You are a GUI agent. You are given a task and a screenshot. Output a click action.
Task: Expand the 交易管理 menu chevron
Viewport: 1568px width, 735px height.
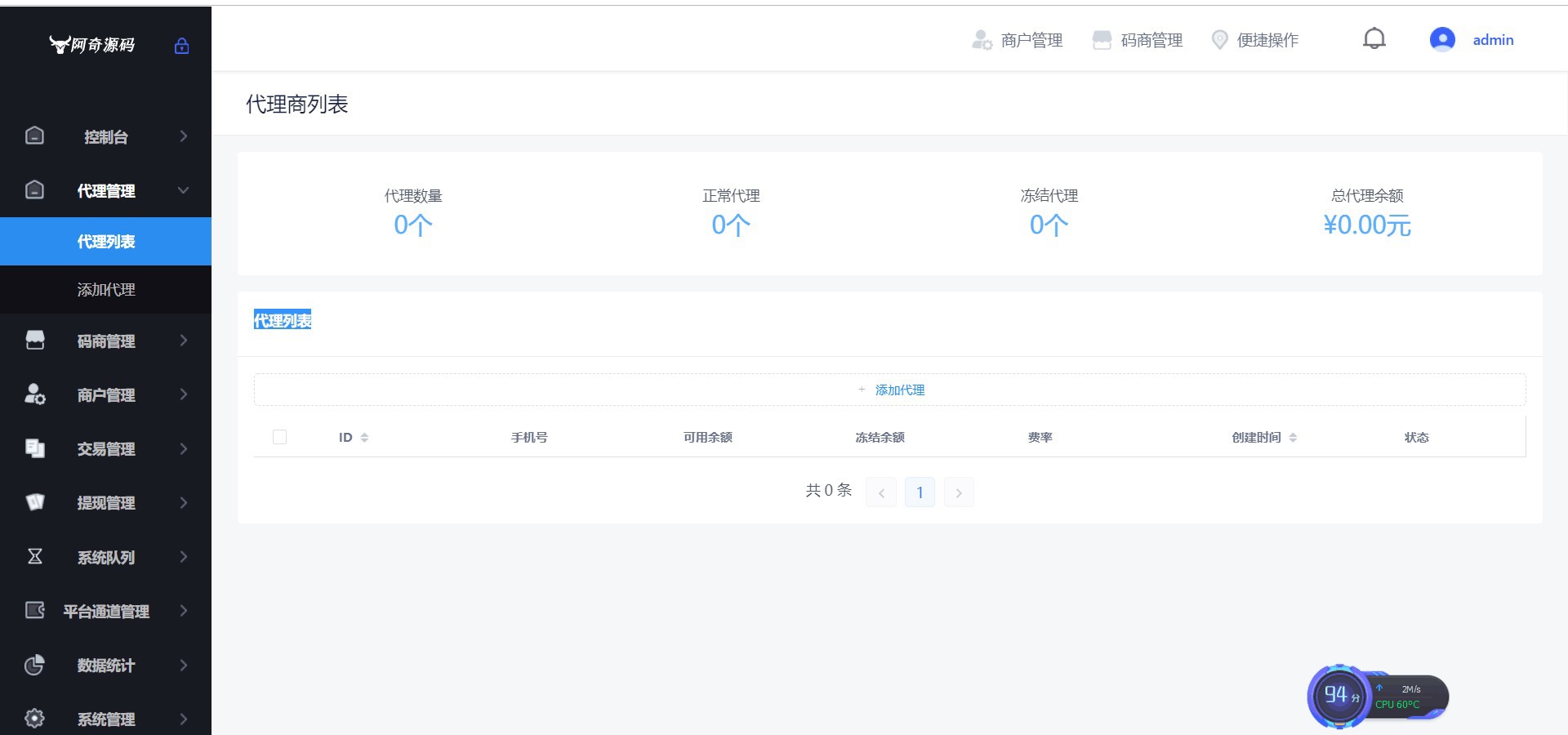(x=183, y=448)
